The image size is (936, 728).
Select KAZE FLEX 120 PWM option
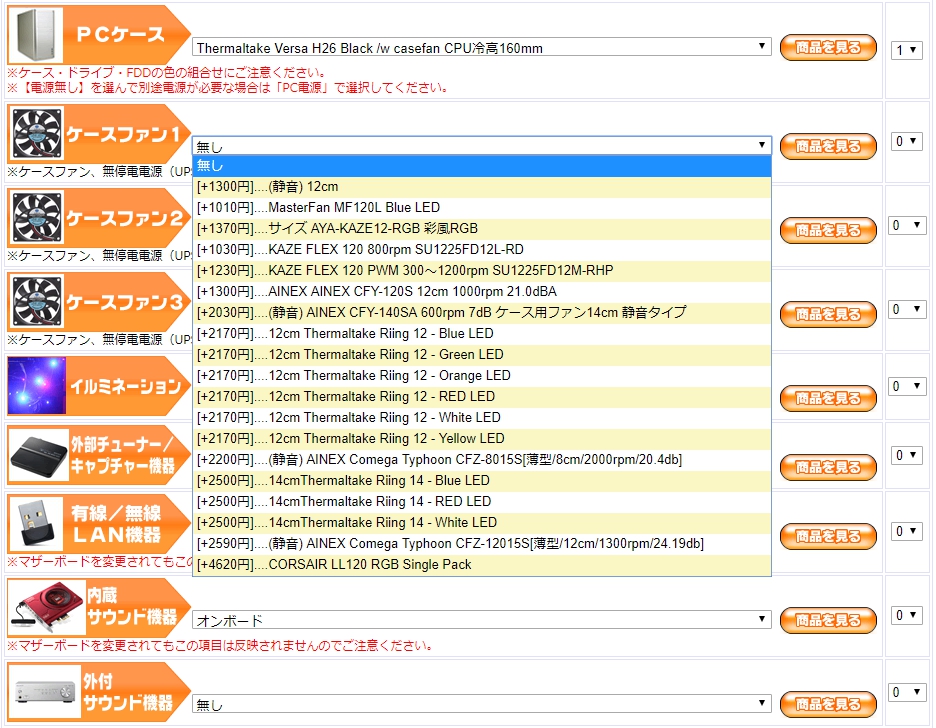click(x=482, y=270)
